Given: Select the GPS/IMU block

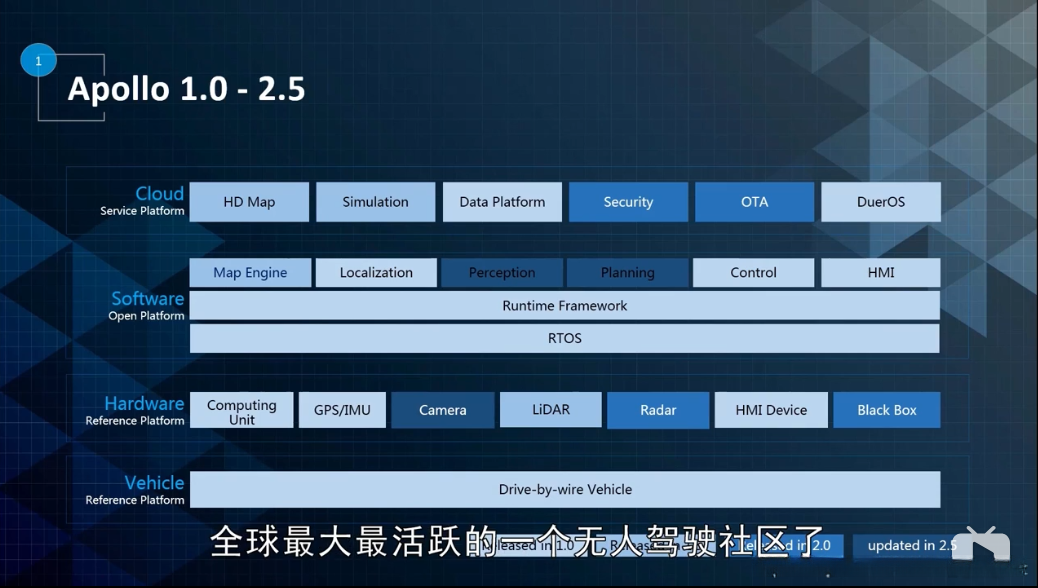Looking at the screenshot, I should pos(342,411).
